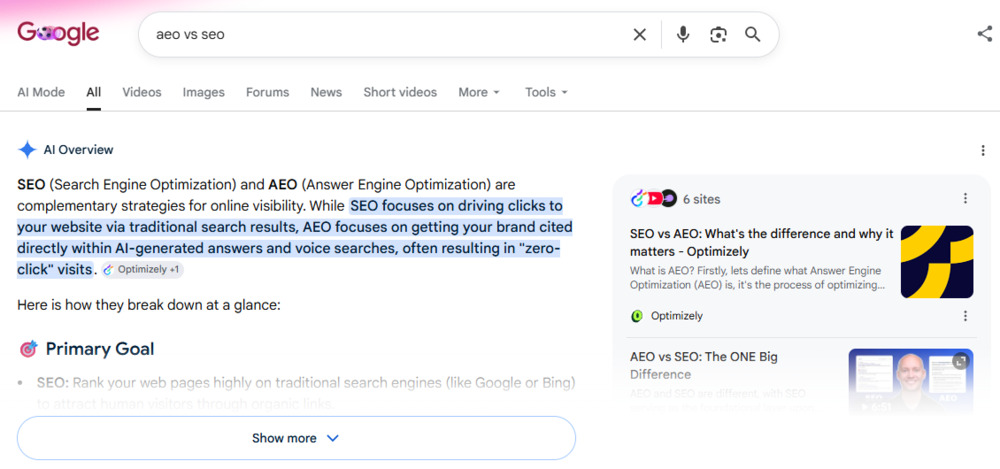1000x469 pixels.
Task: Click the Optimizely favicon under the first result
Action: 636,316
